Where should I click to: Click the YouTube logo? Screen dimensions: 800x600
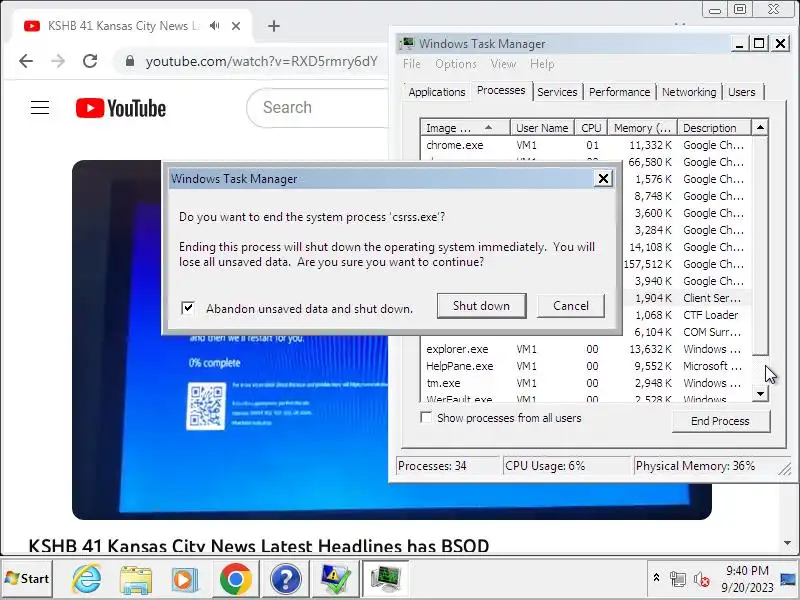[x=120, y=108]
